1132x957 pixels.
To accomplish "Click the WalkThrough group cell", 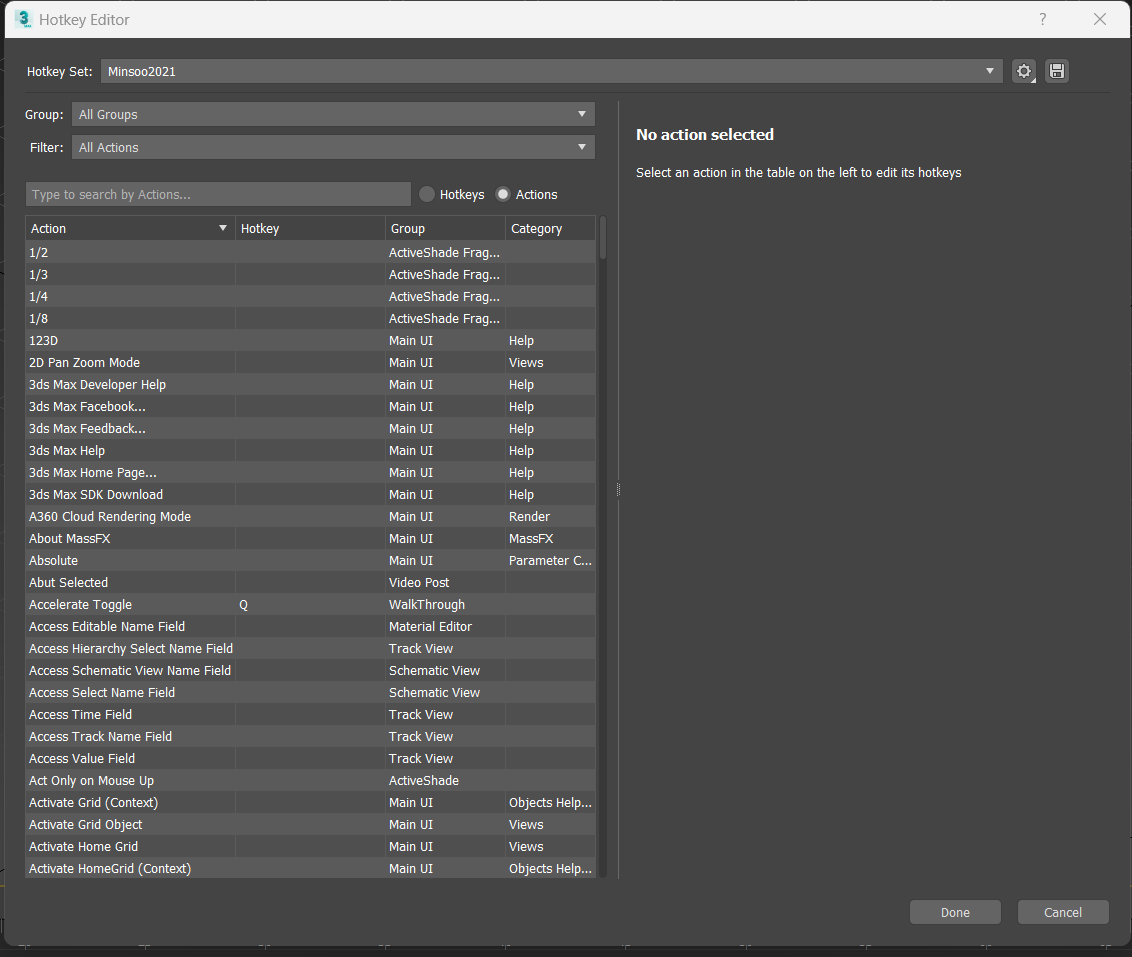I will coord(445,605).
